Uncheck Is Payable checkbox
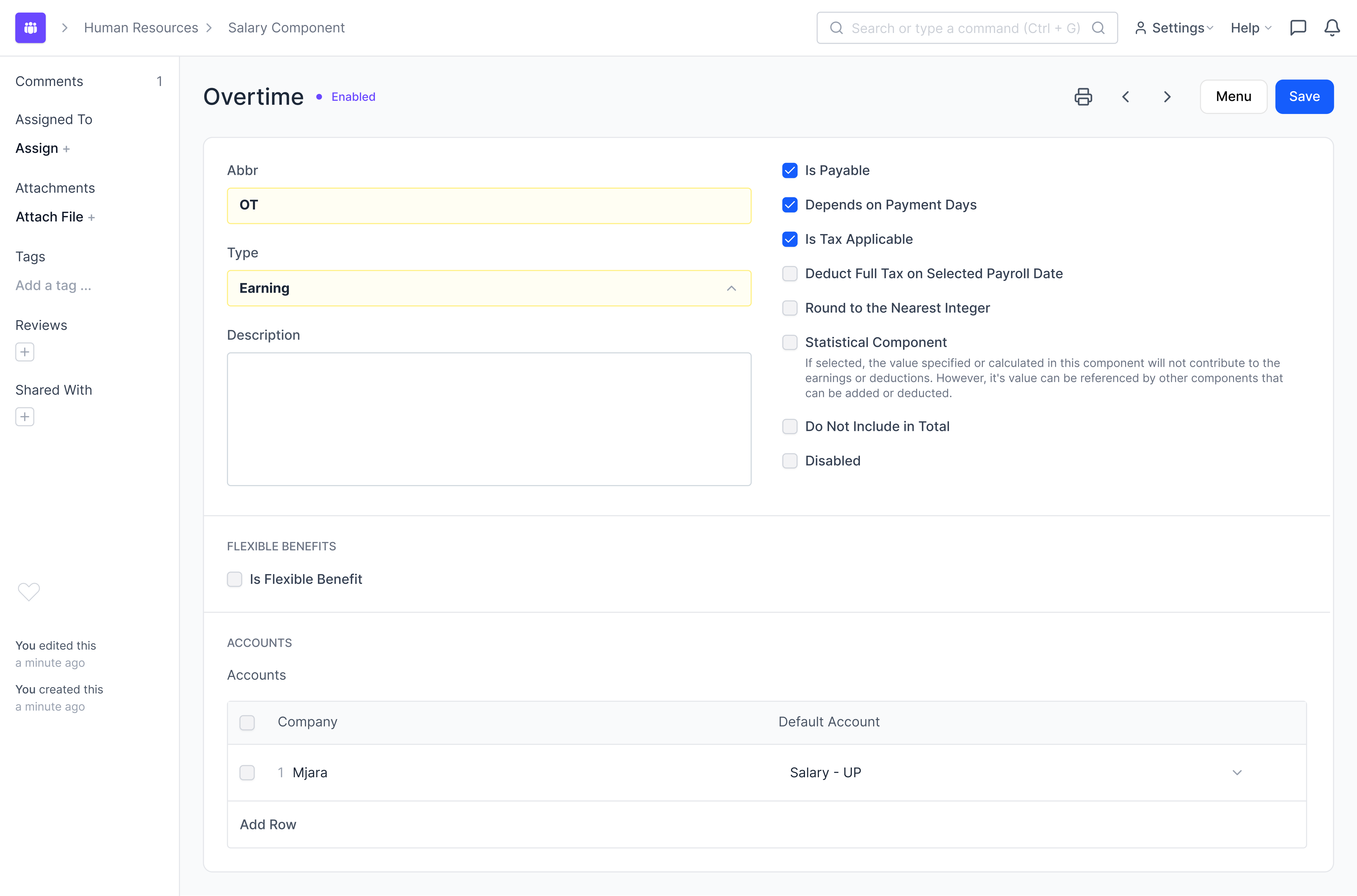The height and width of the screenshot is (896, 1357). click(x=789, y=170)
